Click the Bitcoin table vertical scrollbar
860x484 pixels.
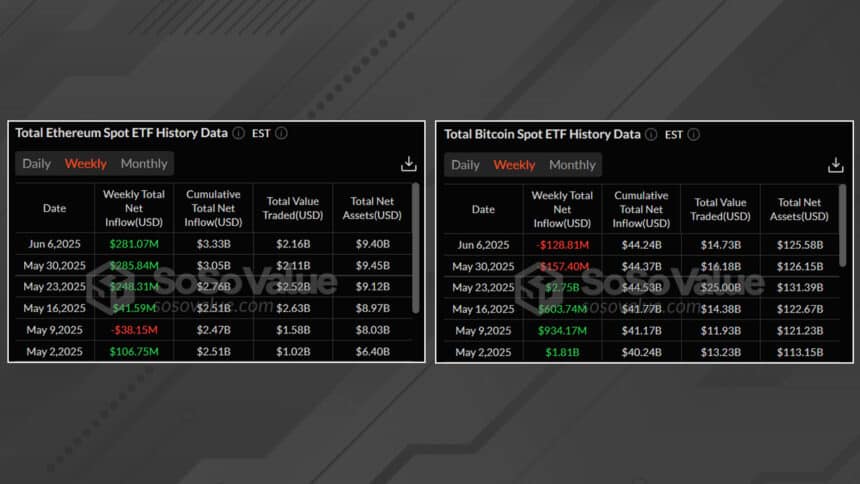click(x=842, y=226)
